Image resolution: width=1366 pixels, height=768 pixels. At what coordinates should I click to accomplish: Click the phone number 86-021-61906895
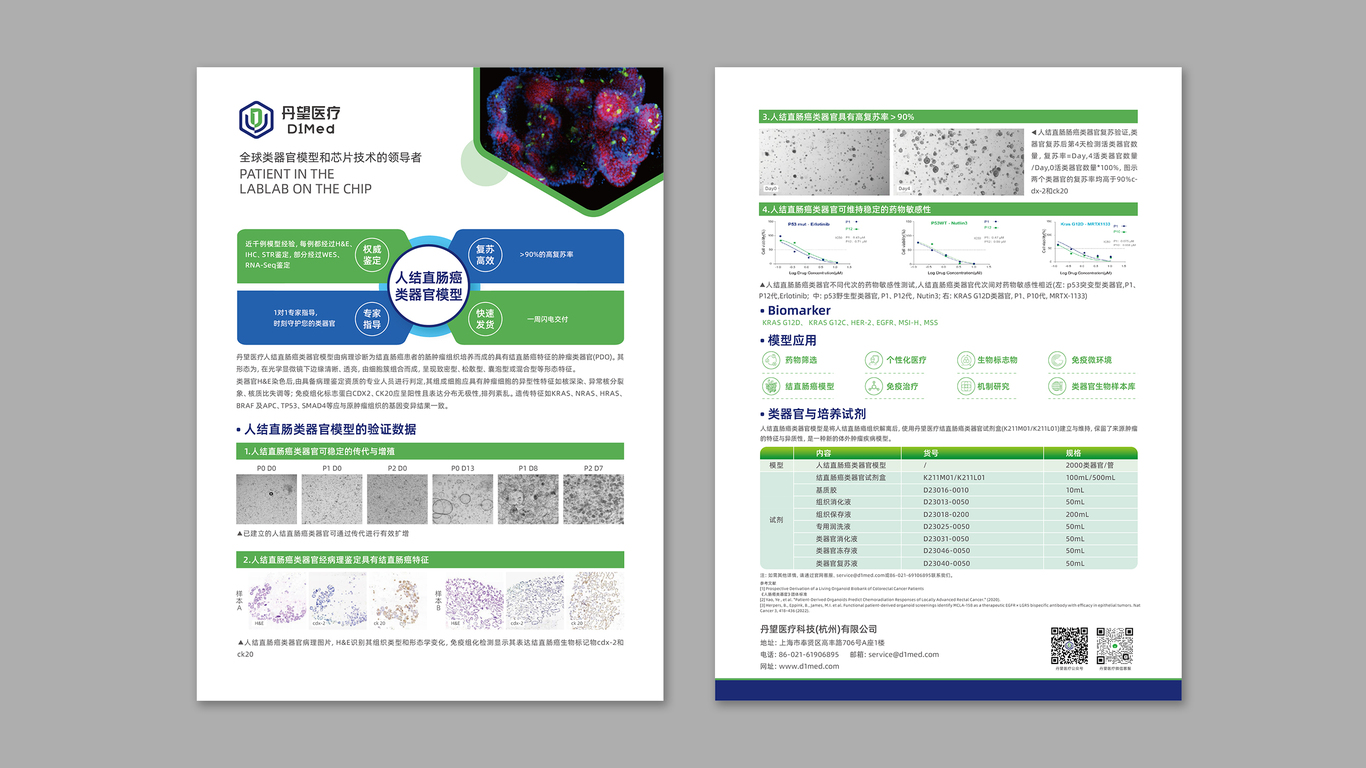(809, 654)
